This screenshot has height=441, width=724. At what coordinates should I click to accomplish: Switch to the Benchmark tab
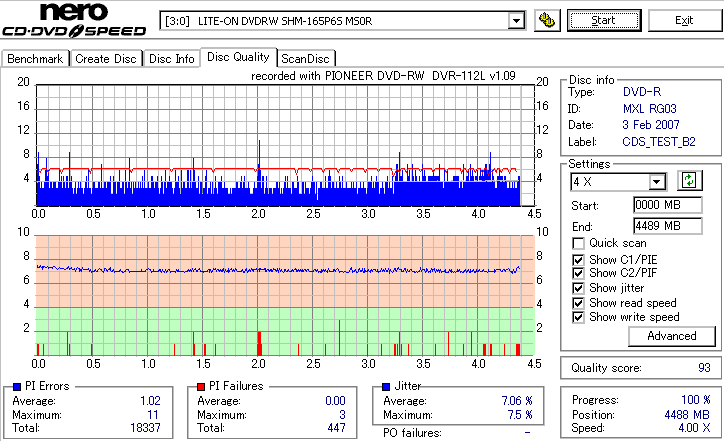(x=35, y=59)
